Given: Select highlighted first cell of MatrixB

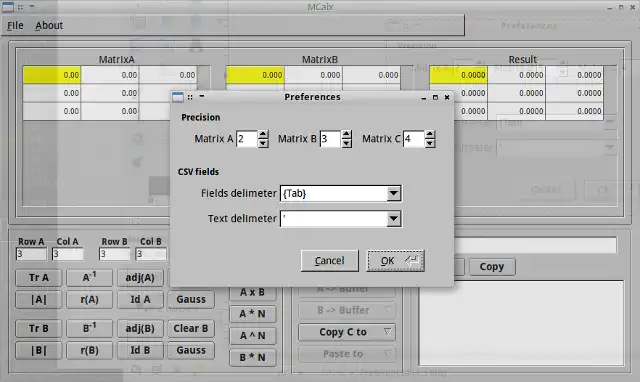Looking at the screenshot, I should tap(255, 75).
